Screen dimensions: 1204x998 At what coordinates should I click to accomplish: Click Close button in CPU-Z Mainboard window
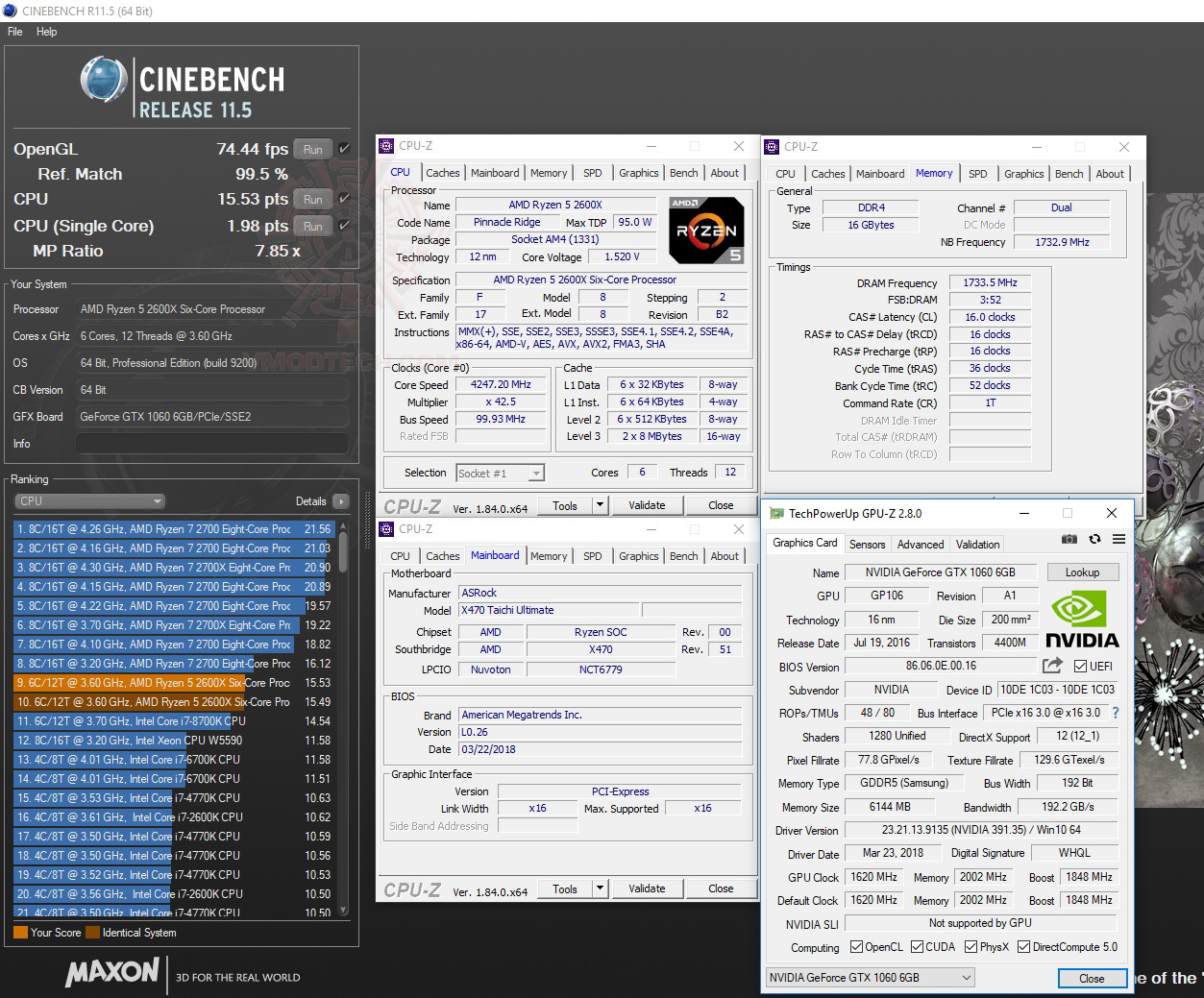pos(721,888)
